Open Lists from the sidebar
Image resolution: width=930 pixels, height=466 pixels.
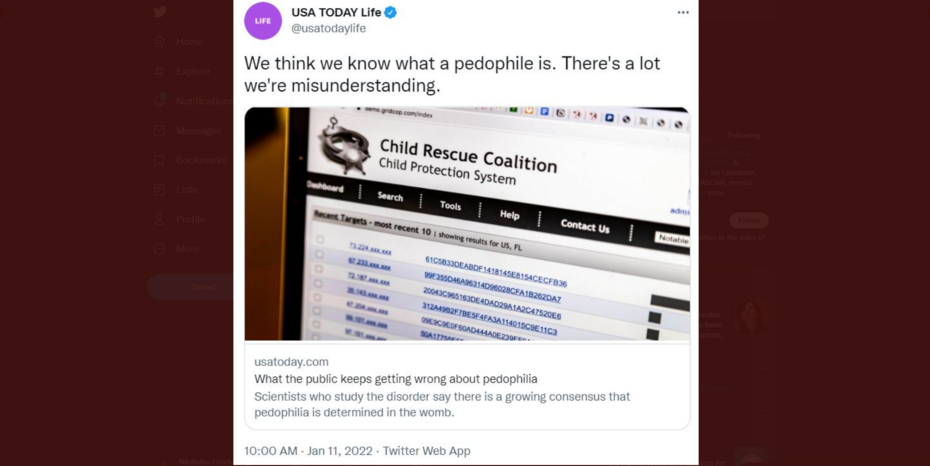pos(187,189)
